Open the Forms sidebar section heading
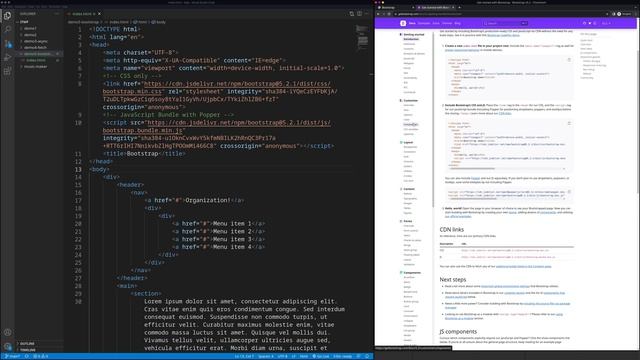640x360 pixels. pos(407,221)
